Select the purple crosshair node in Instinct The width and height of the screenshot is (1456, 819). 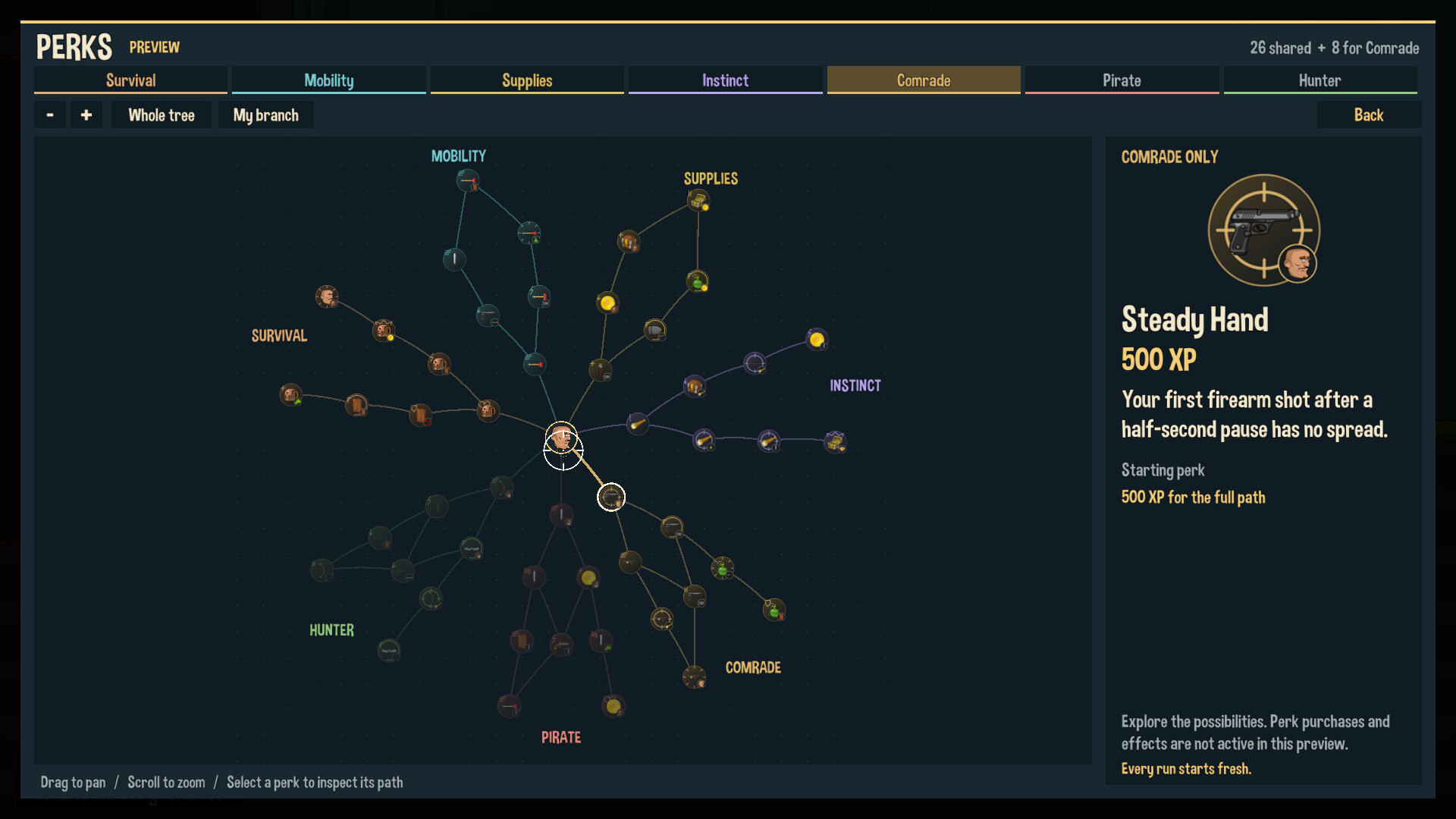[x=755, y=363]
